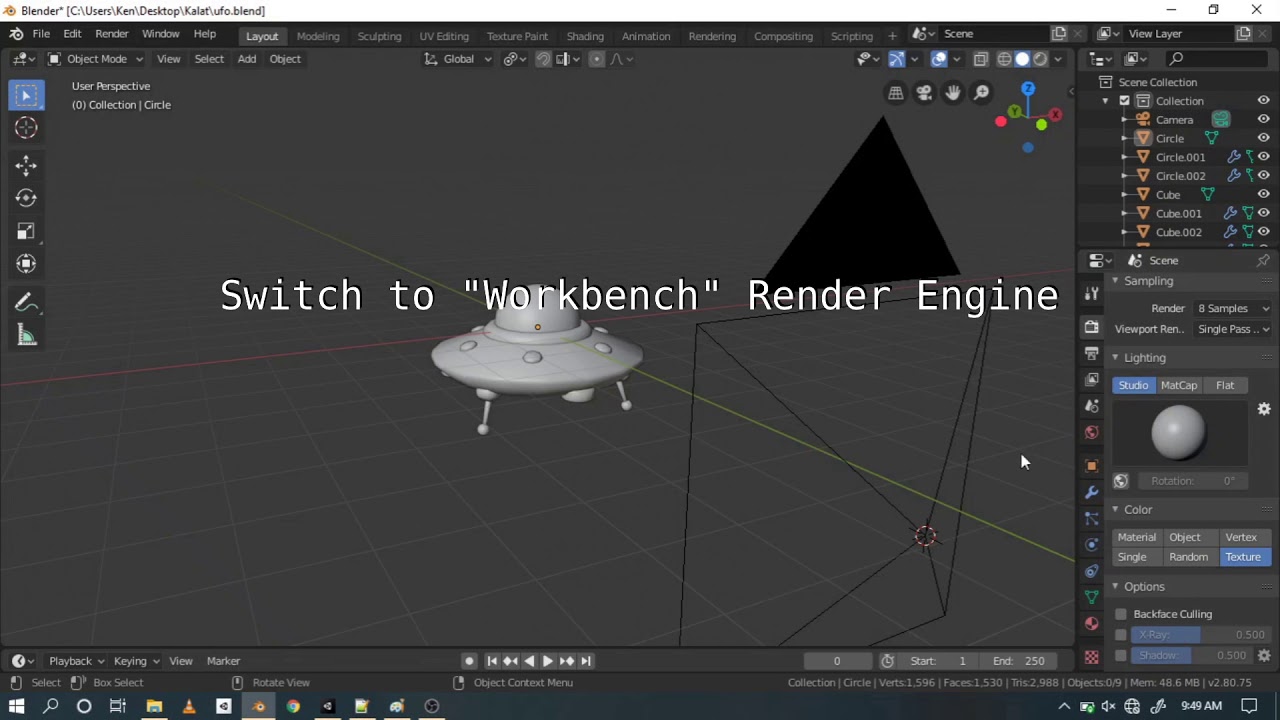
Task: Collapse the Lighting panel
Action: [1144, 358]
